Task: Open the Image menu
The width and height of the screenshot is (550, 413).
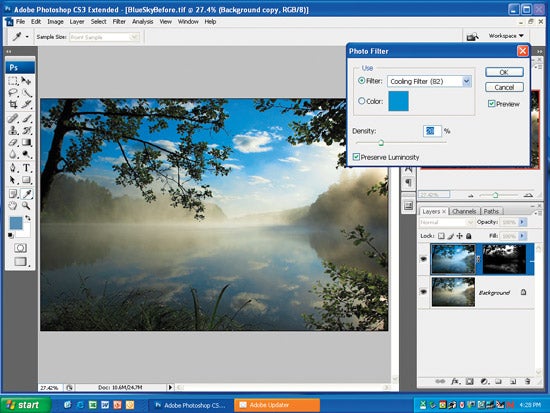Action: (x=55, y=22)
